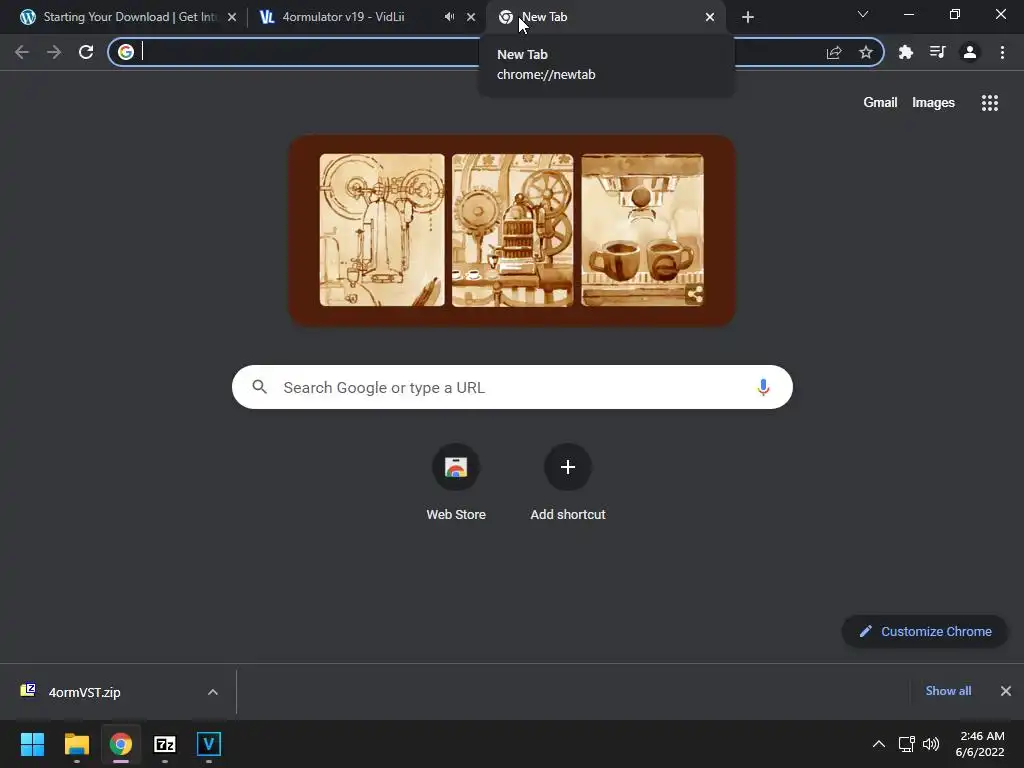
Task: Share the Google Doodle
Action: click(695, 295)
